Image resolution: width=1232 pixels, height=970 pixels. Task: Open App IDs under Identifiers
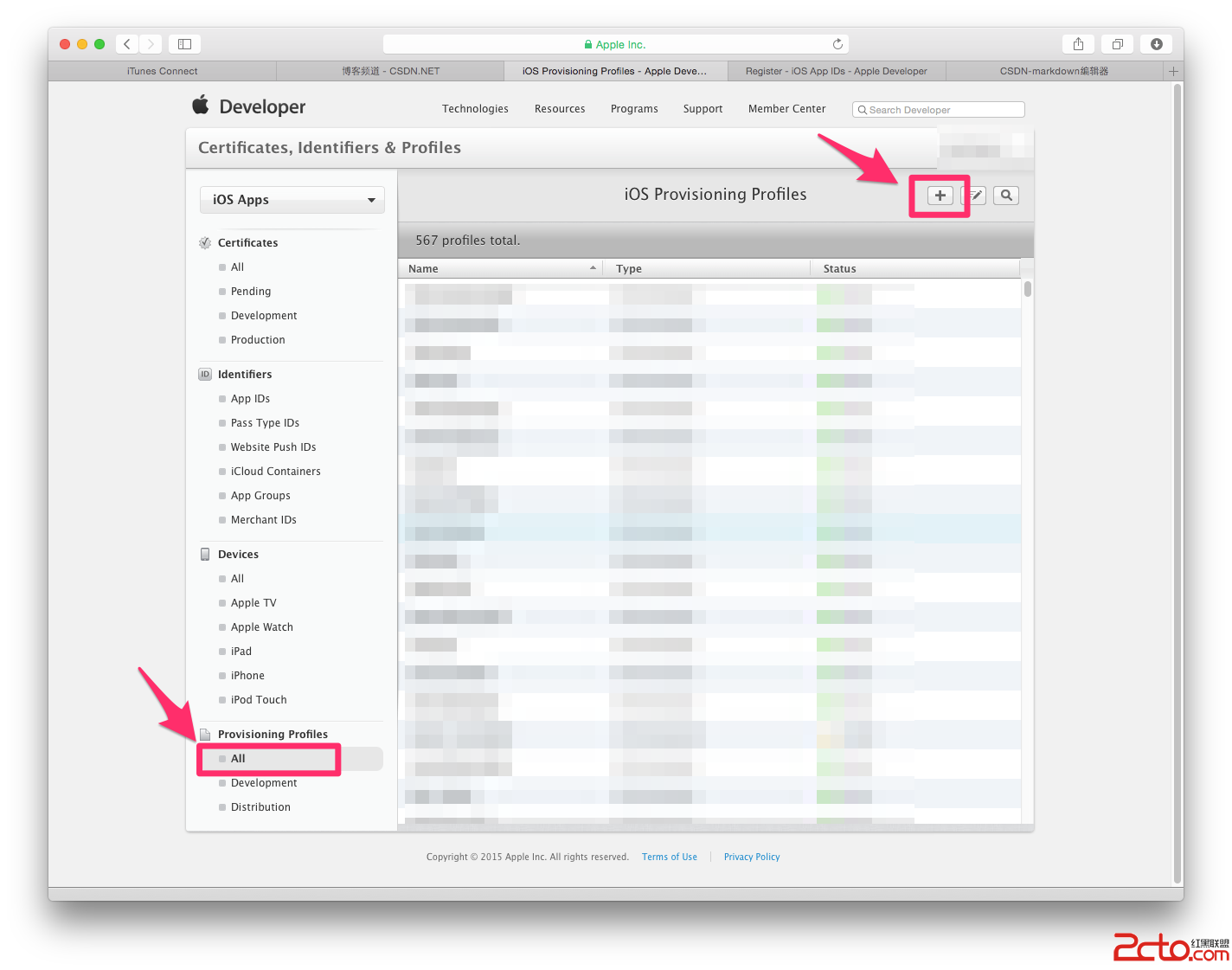(x=250, y=399)
